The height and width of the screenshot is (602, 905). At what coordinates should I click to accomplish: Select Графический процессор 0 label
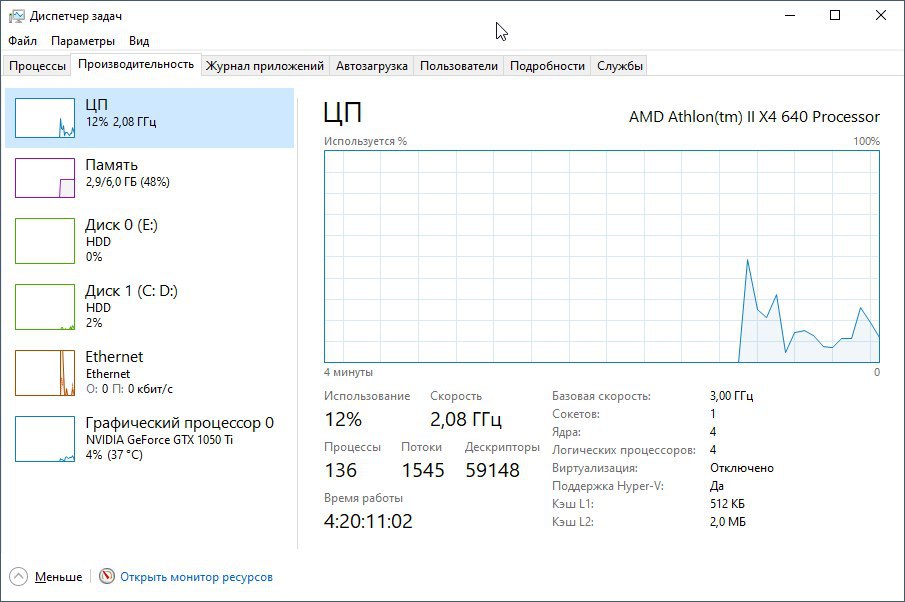[179, 423]
